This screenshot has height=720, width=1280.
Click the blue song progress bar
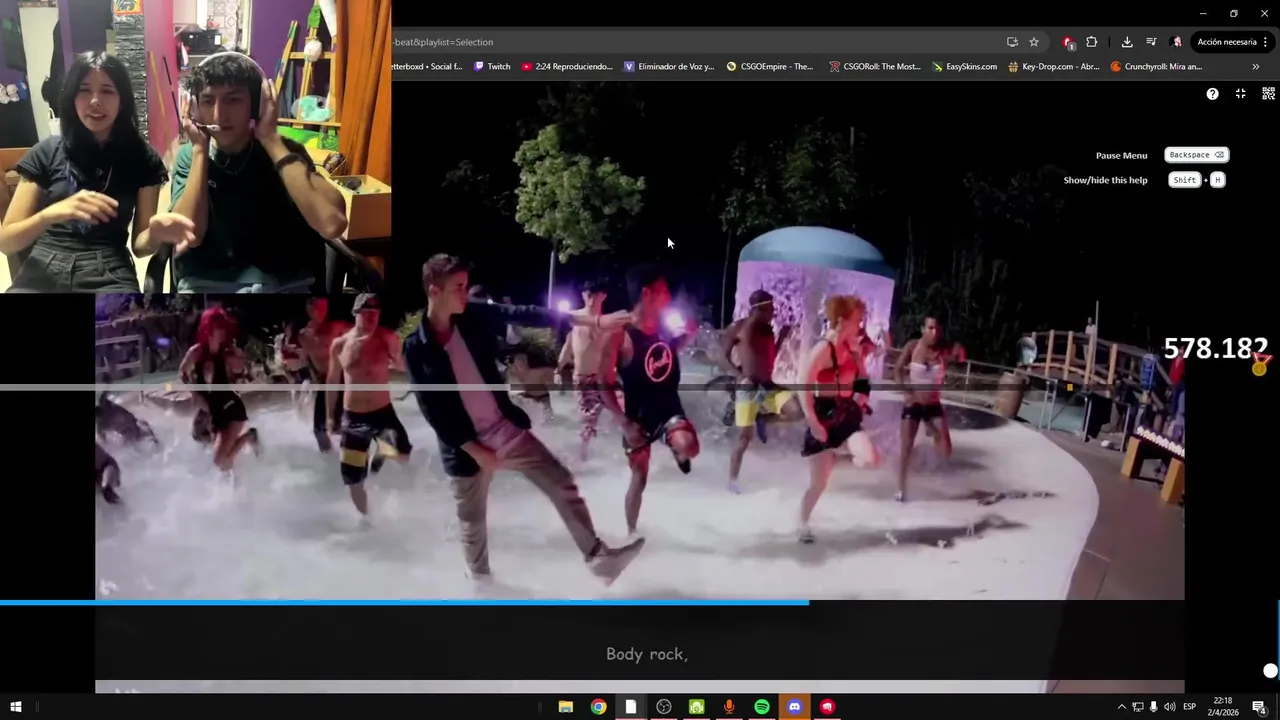point(404,602)
